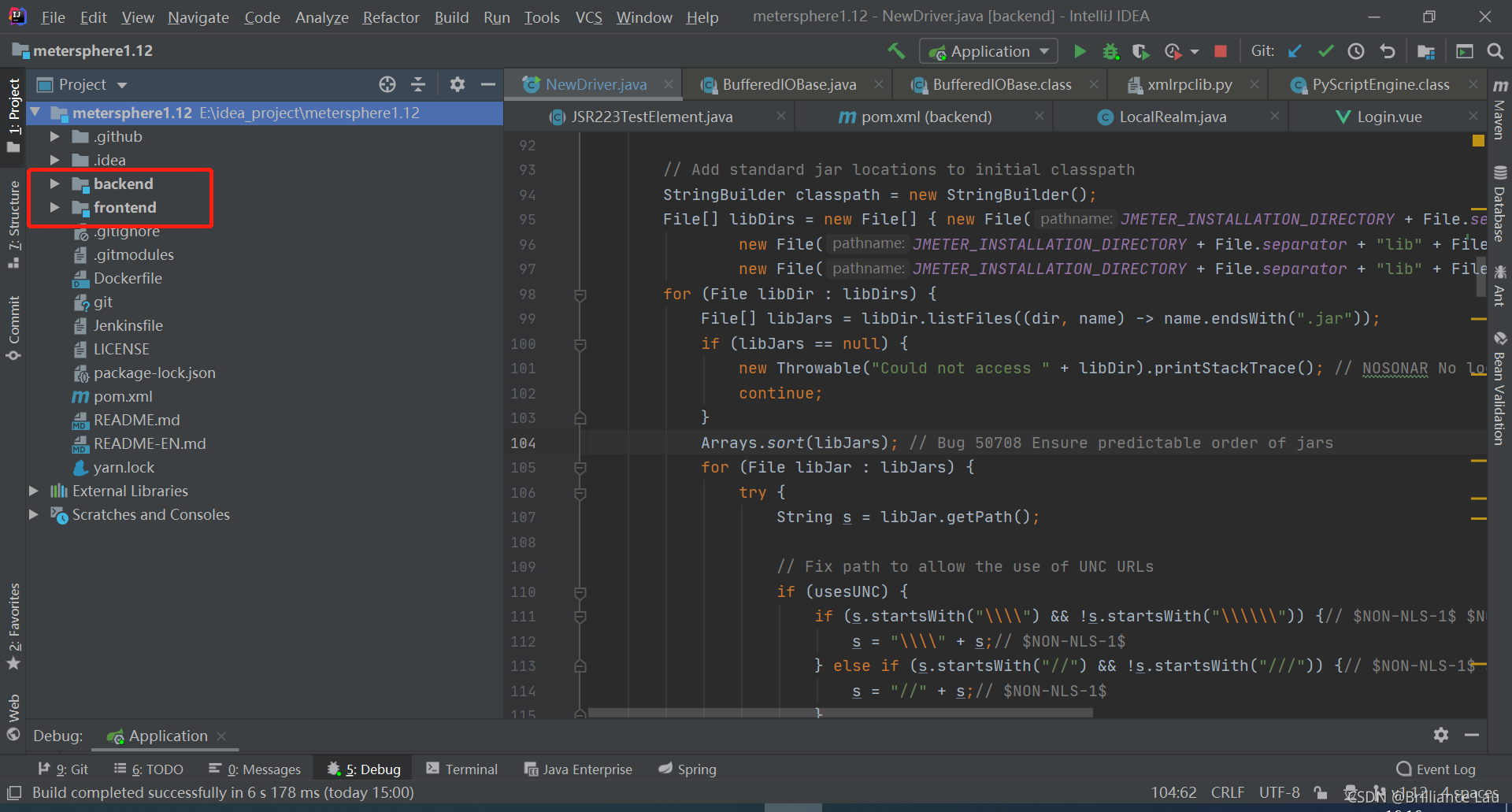Expand the .idea folder
The width and height of the screenshot is (1512, 812).
click(x=54, y=160)
